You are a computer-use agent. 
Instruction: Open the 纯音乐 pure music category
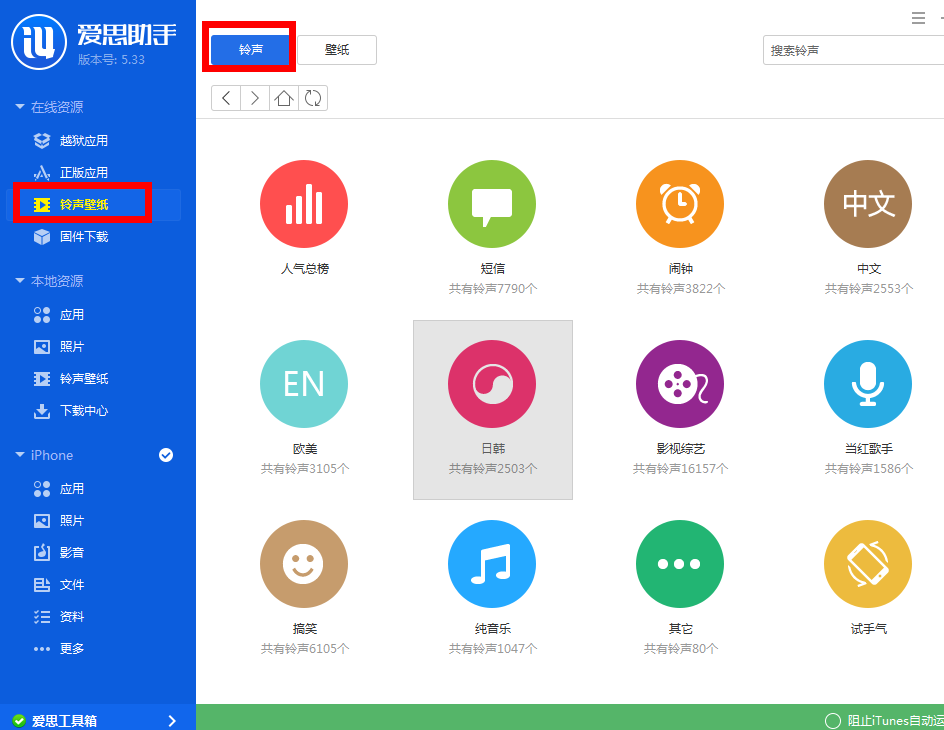click(492, 563)
